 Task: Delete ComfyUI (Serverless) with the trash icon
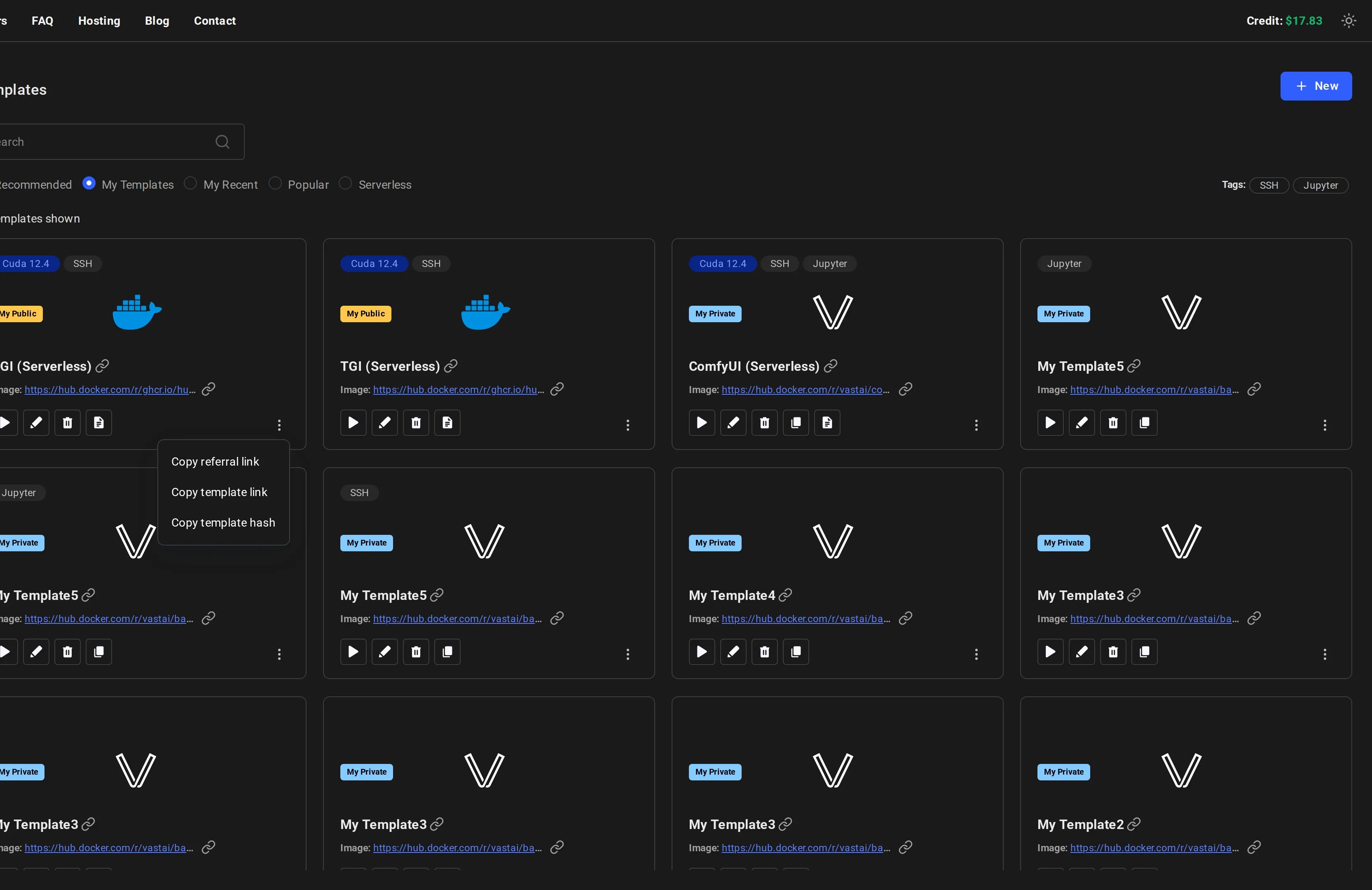(x=764, y=422)
